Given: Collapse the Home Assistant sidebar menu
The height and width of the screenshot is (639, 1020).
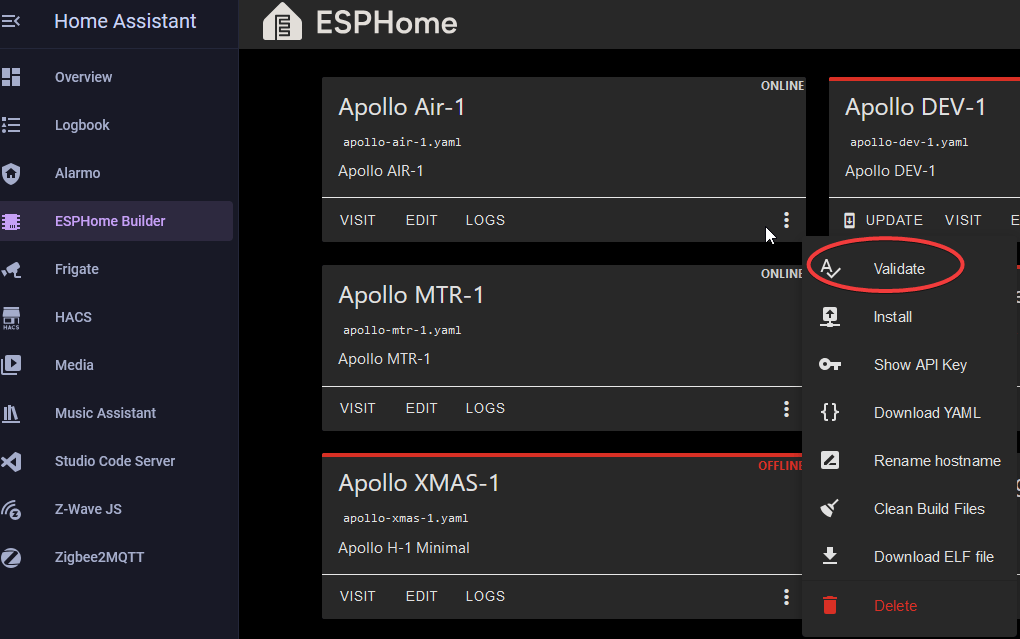Looking at the screenshot, I should tap(11, 21).
